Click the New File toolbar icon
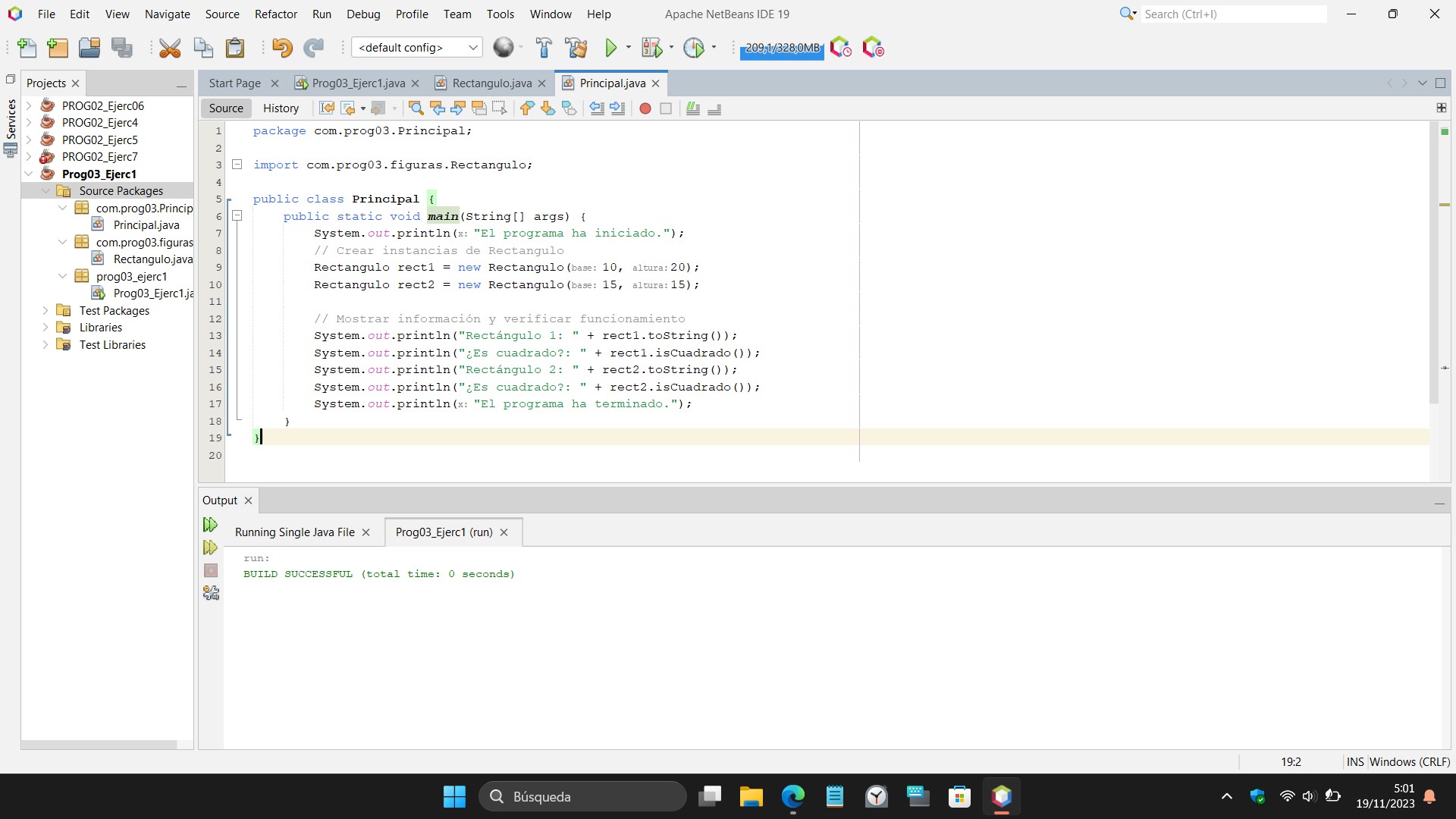The width and height of the screenshot is (1456, 819). [x=27, y=48]
